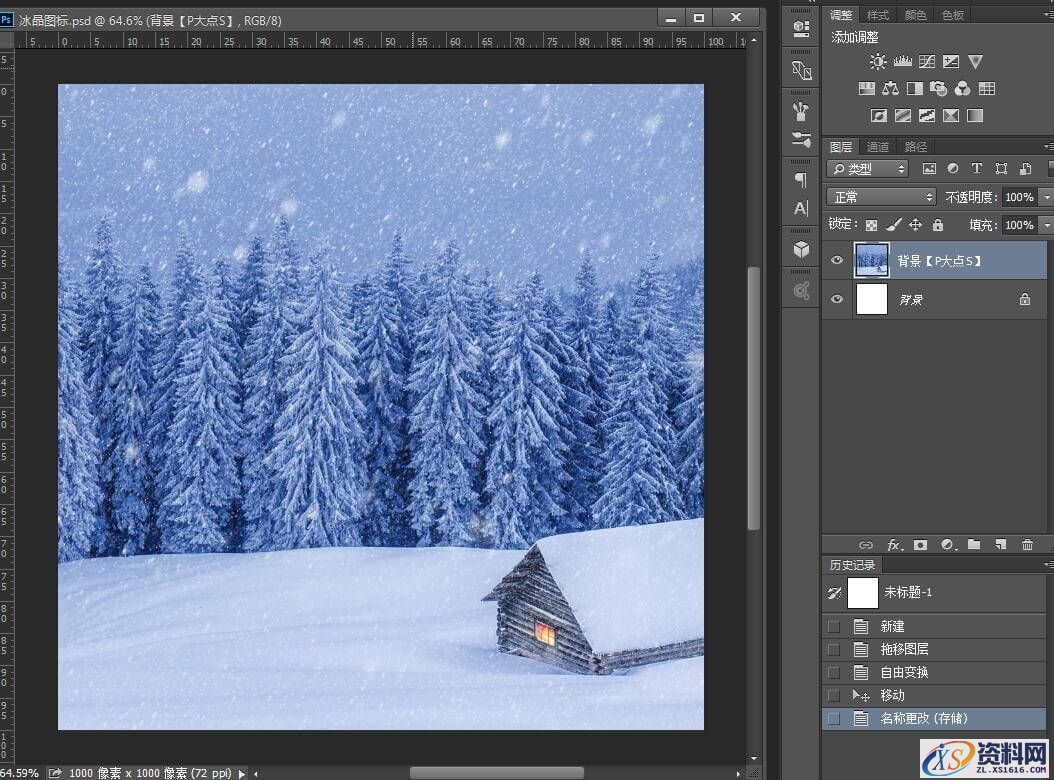This screenshot has width=1054, height=780.
Task: Toggle visibility of the locked 背景 layer
Action: [838, 299]
